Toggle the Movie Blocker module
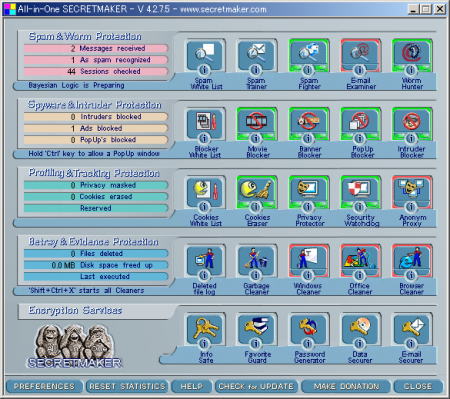The image size is (450, 399). tap(256, 122)
